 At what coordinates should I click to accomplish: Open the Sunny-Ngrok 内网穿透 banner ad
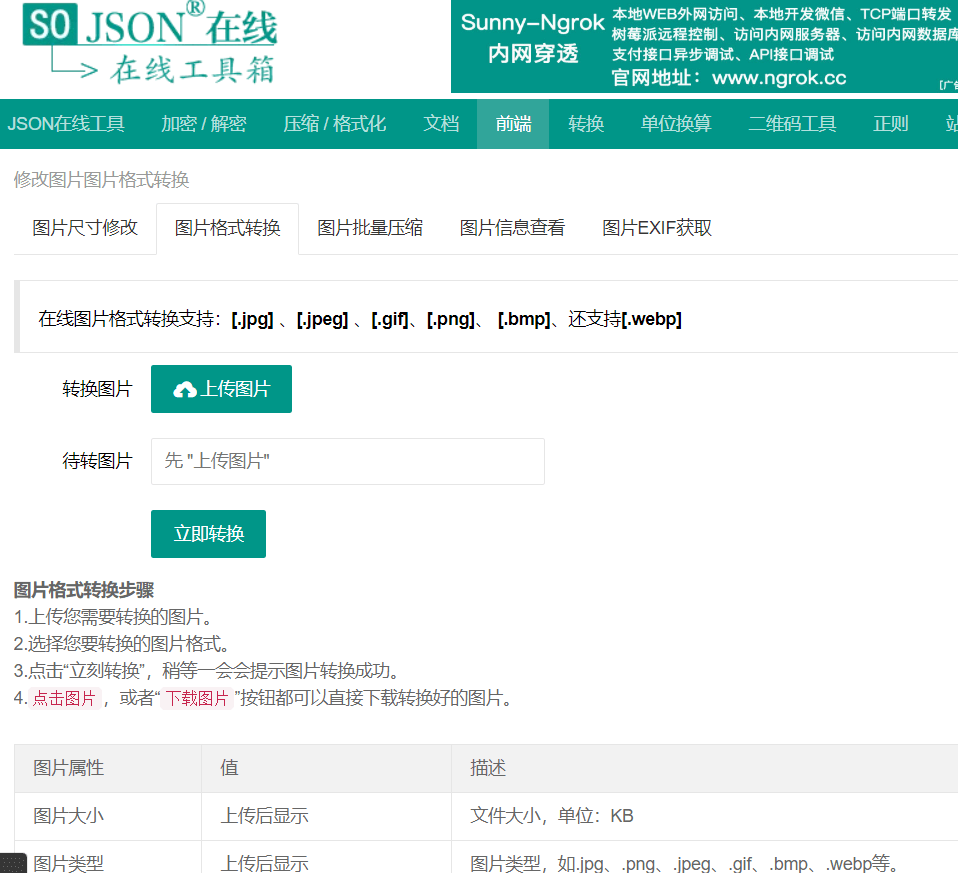point(704,46)
